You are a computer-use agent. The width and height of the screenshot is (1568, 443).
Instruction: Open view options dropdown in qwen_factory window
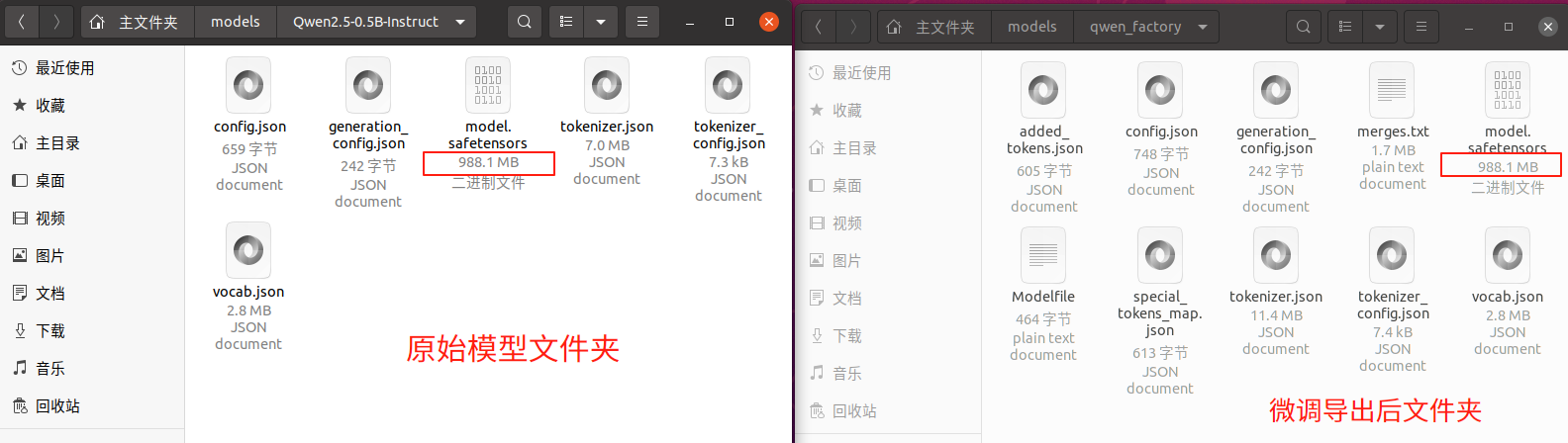point(1380,27)
